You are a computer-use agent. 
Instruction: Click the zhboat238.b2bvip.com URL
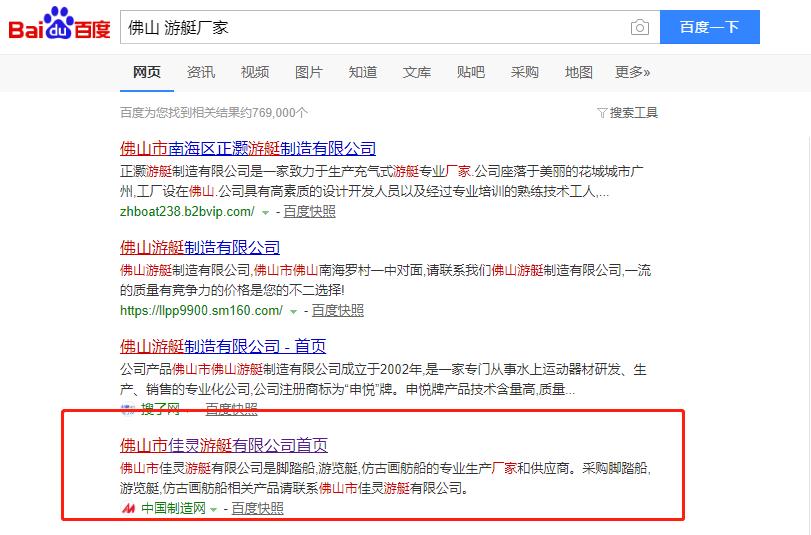pos(187,211)
